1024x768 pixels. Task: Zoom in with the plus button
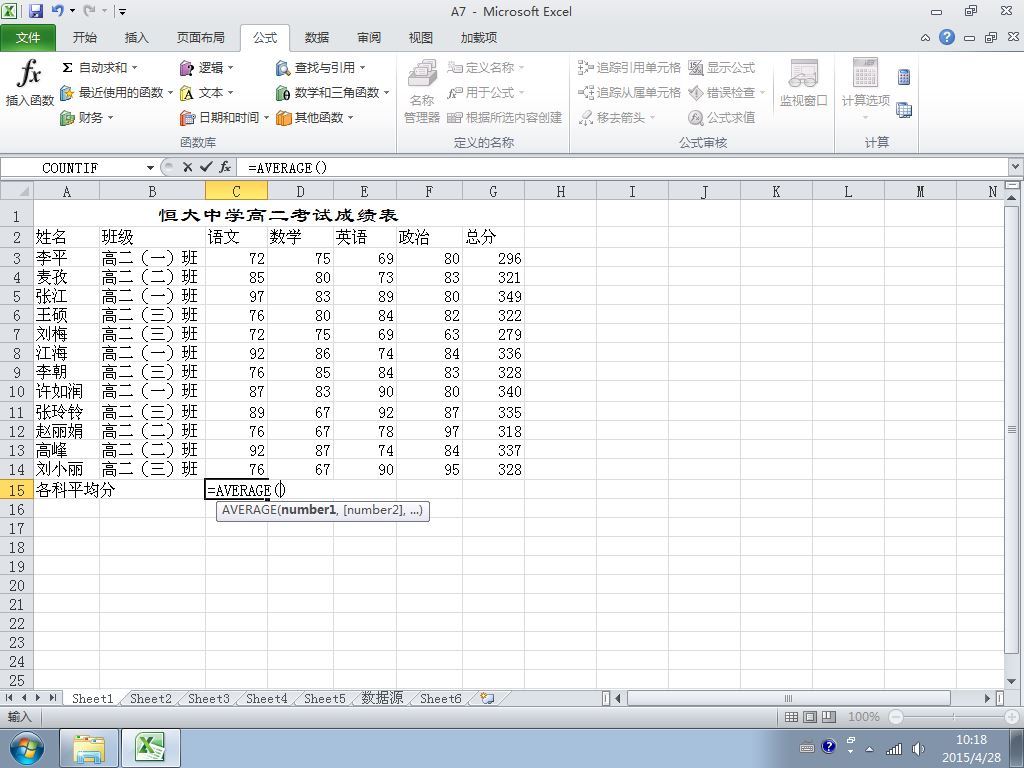(x=1012, y=717)
